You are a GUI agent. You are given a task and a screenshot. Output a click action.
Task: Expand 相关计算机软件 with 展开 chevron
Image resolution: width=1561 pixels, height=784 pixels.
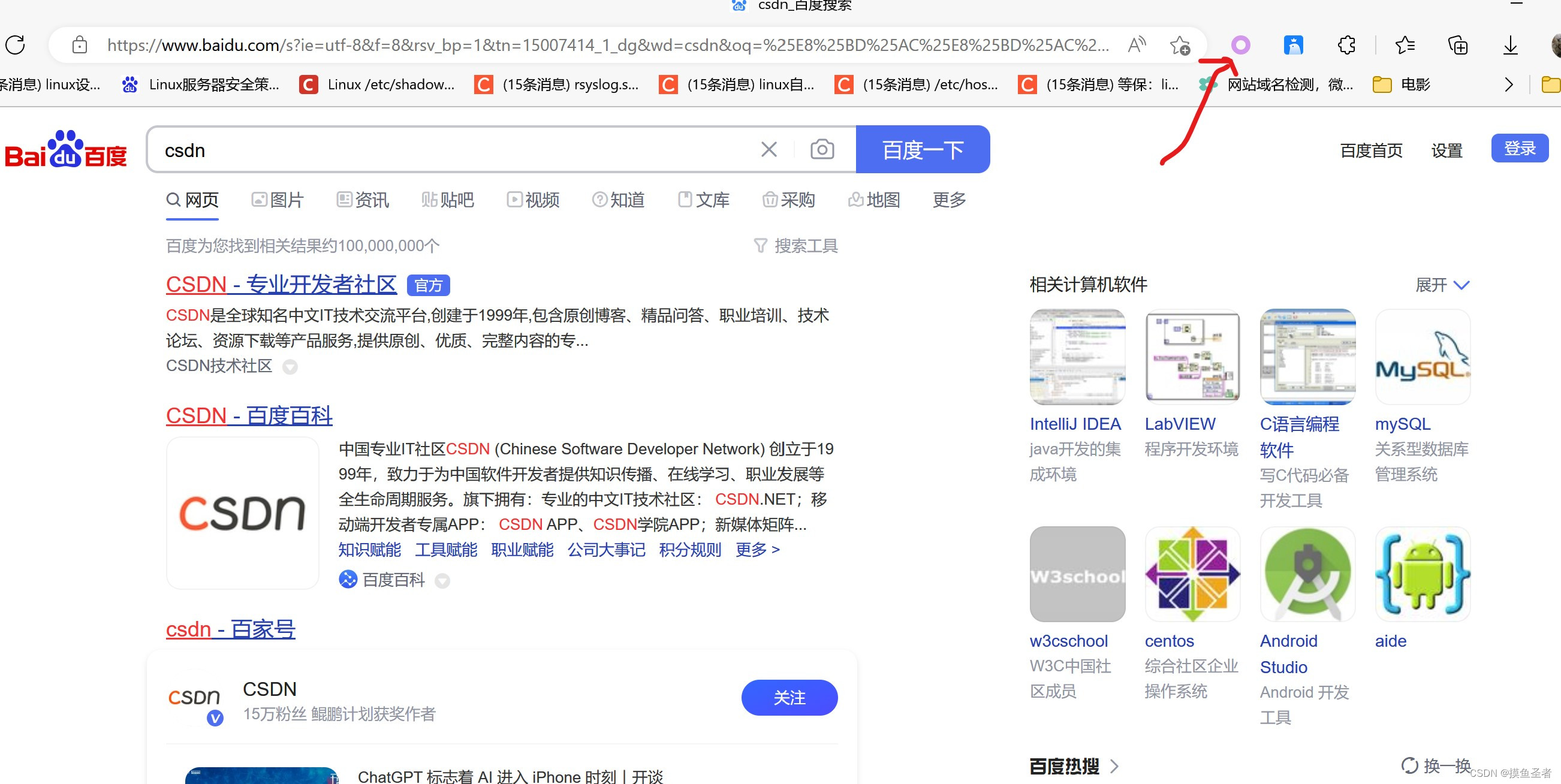pyautogui.click(x=1461, y=285)
